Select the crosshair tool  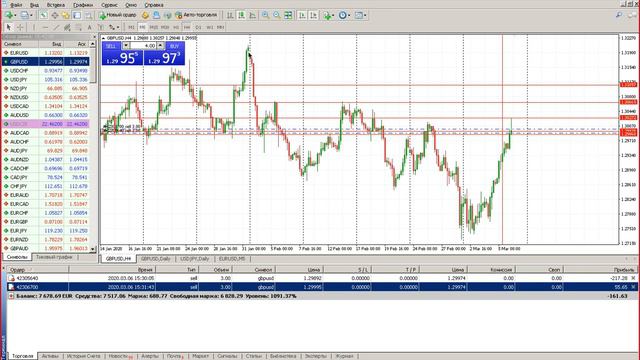20,27
